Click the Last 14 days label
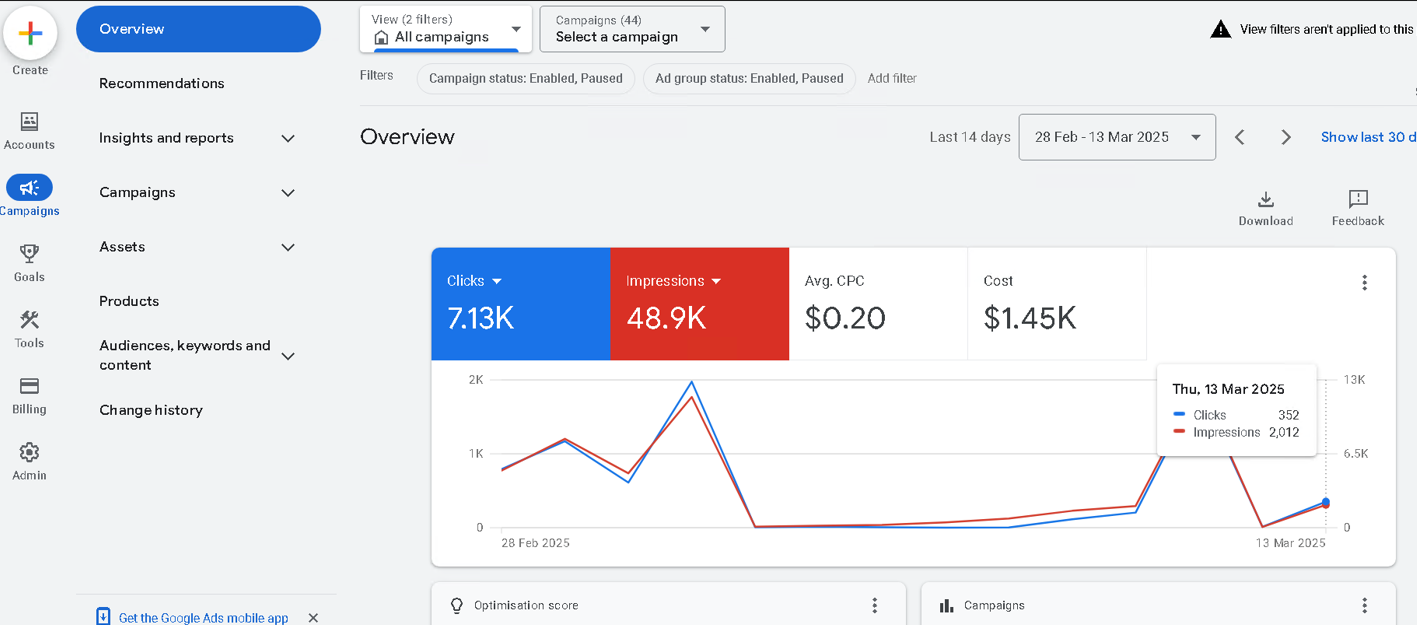This screenshot has width=1417, height=625. [x=970, y=137]
